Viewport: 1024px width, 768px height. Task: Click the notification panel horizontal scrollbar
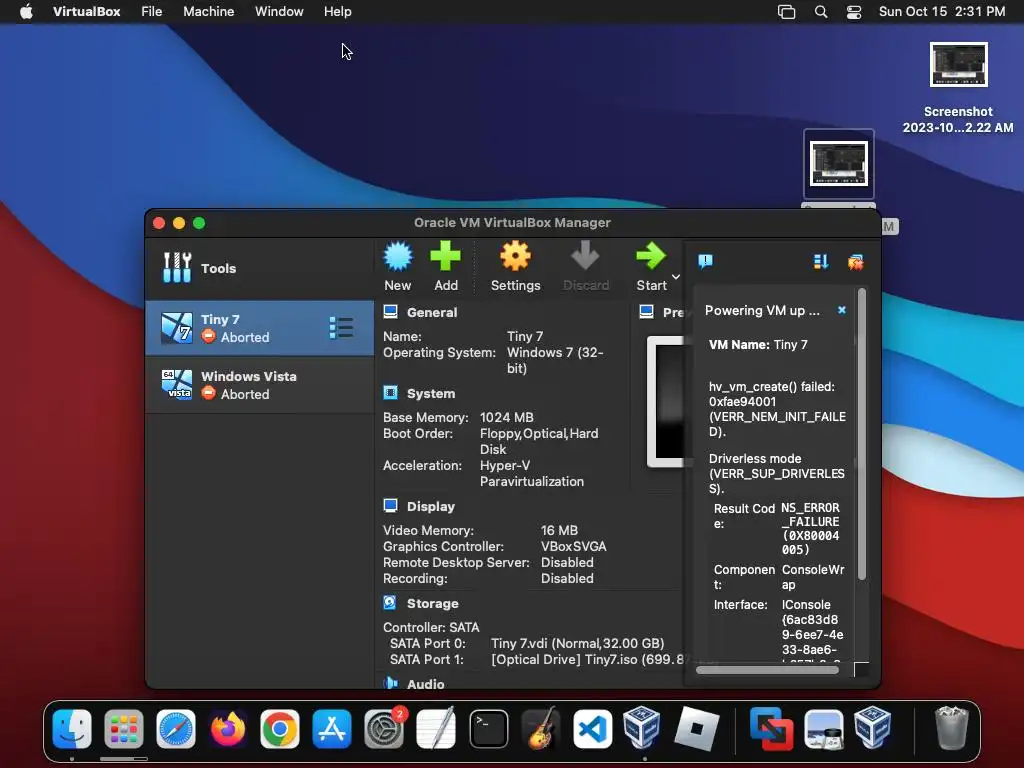click(x=767, y=670)
